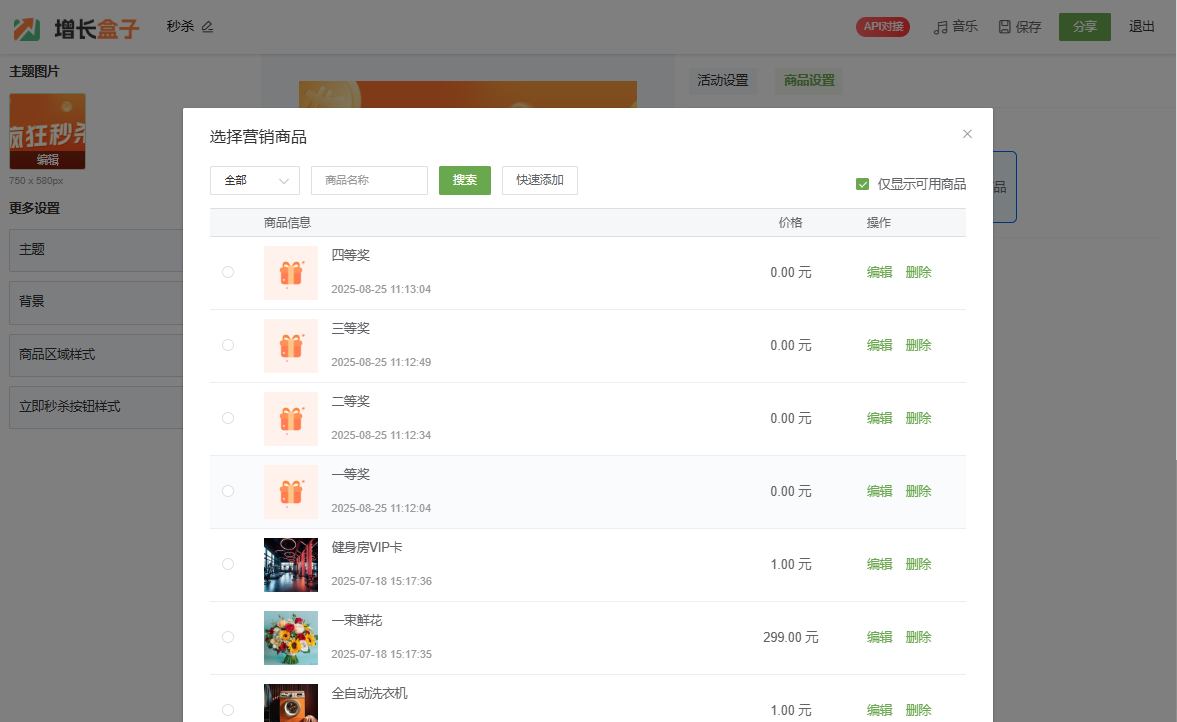Select the radio button for 三等奖
Viewport: 1177px width, 722px height.
click(x=228, y=345)
